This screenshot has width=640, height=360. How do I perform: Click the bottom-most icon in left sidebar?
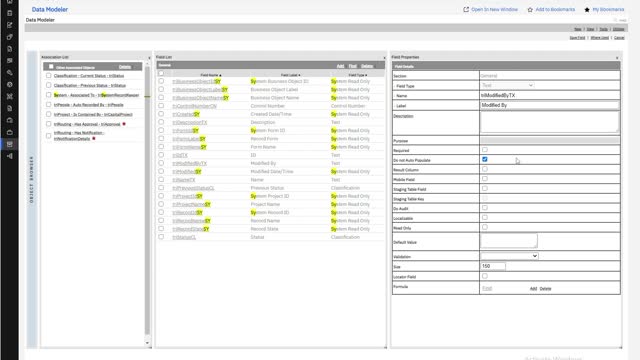click(9, 156)
